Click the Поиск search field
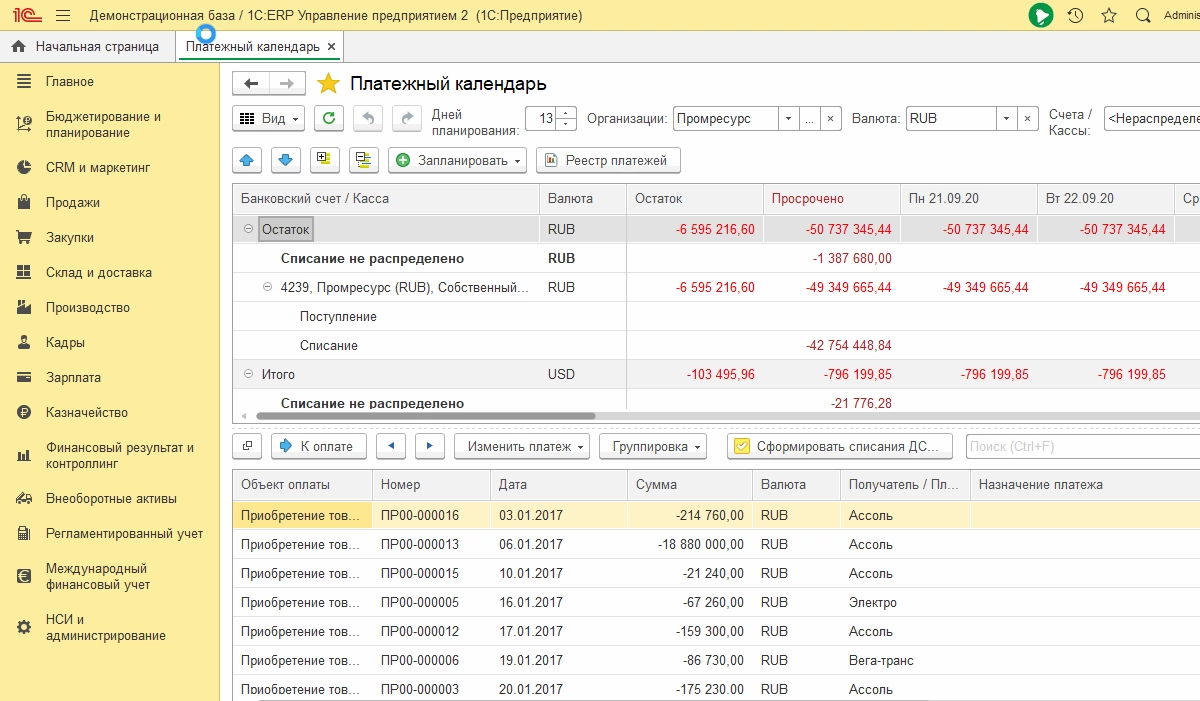1200x701 pixels. (1080, 446)
